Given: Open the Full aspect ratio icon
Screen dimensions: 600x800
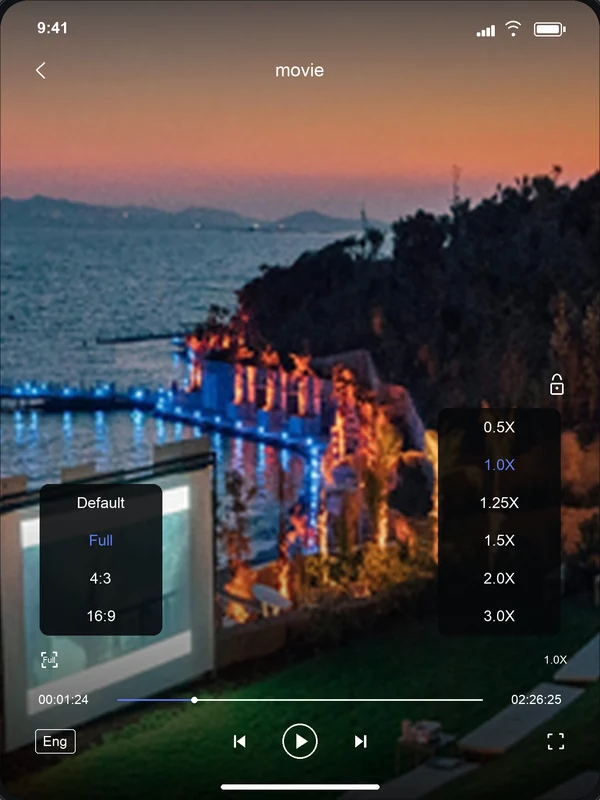Looking at the screenshot, I should (x=49, y=660).
